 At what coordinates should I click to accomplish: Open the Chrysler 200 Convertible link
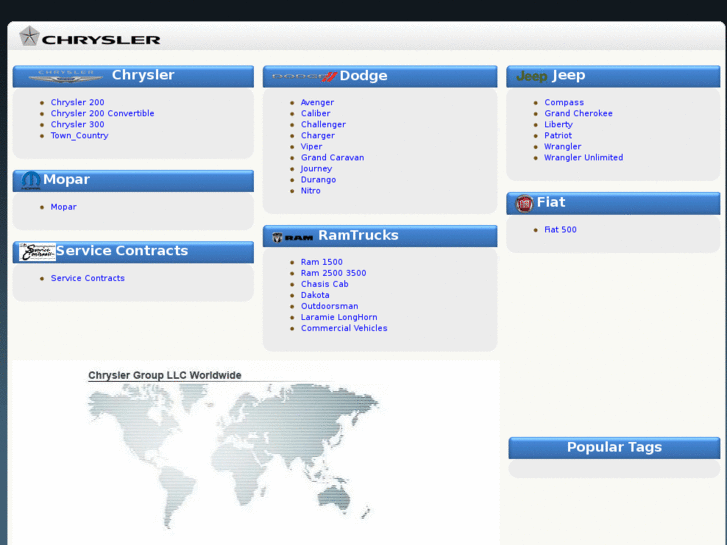[x=102, y=113]
